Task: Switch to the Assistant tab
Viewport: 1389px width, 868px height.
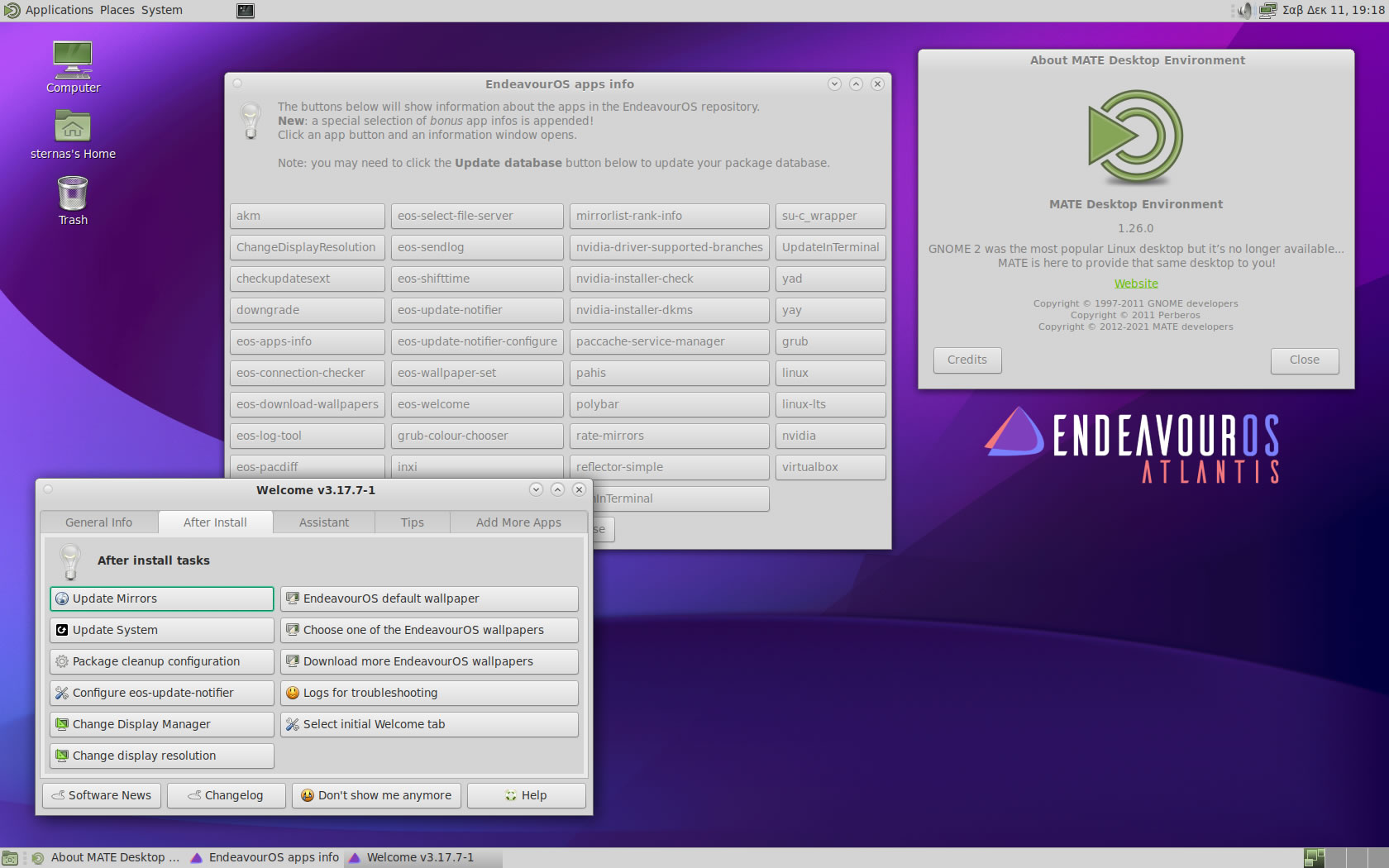Action: 324,522
